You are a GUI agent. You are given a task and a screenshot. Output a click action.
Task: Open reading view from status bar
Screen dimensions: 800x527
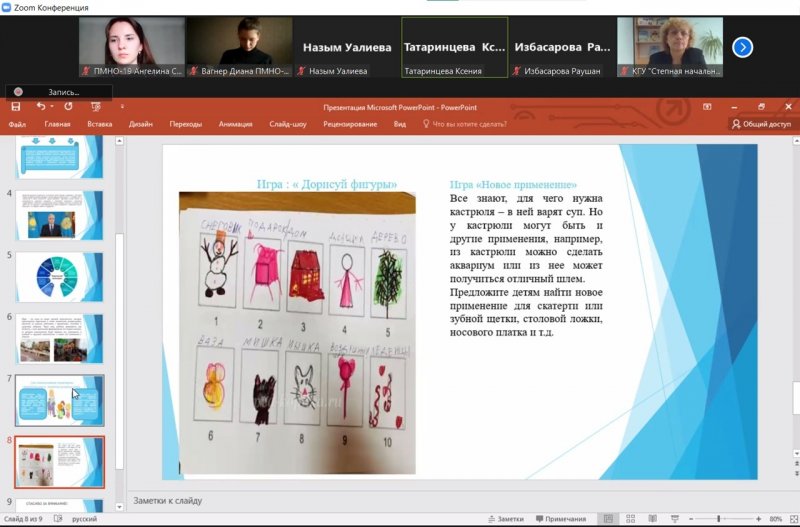click(x=652, y=519)
